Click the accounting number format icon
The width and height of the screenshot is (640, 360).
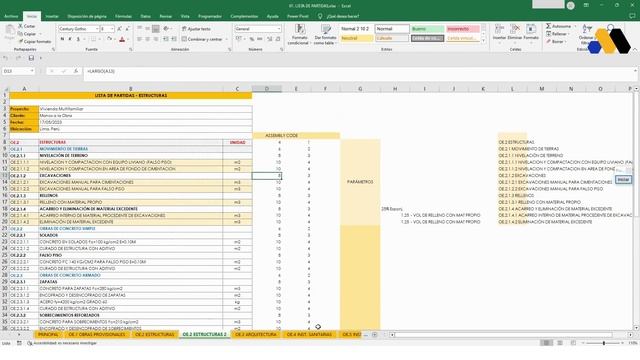(x=239, y=39)
